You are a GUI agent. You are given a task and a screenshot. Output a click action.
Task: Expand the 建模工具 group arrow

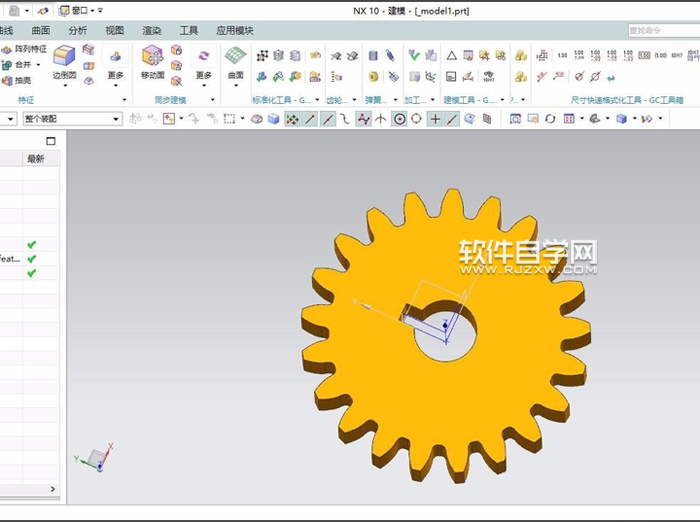pos(502,100)
